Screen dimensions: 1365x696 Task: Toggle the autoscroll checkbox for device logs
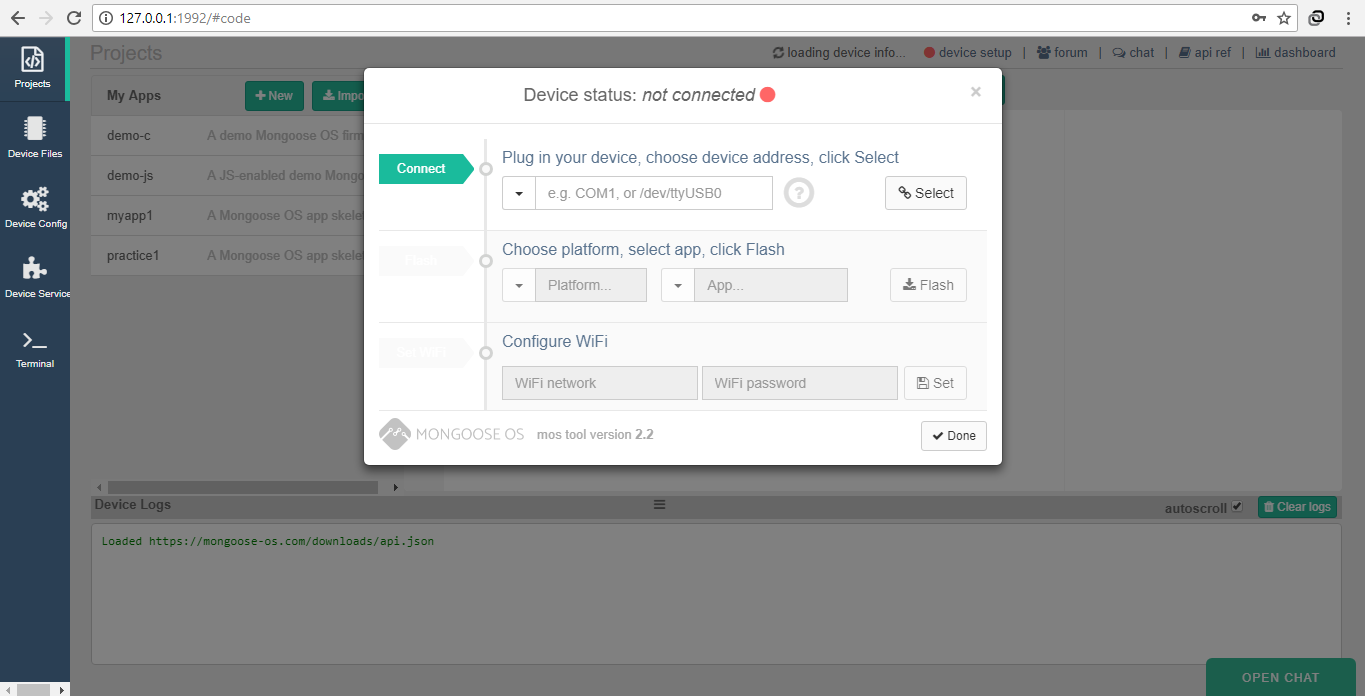coord(1237,506)
